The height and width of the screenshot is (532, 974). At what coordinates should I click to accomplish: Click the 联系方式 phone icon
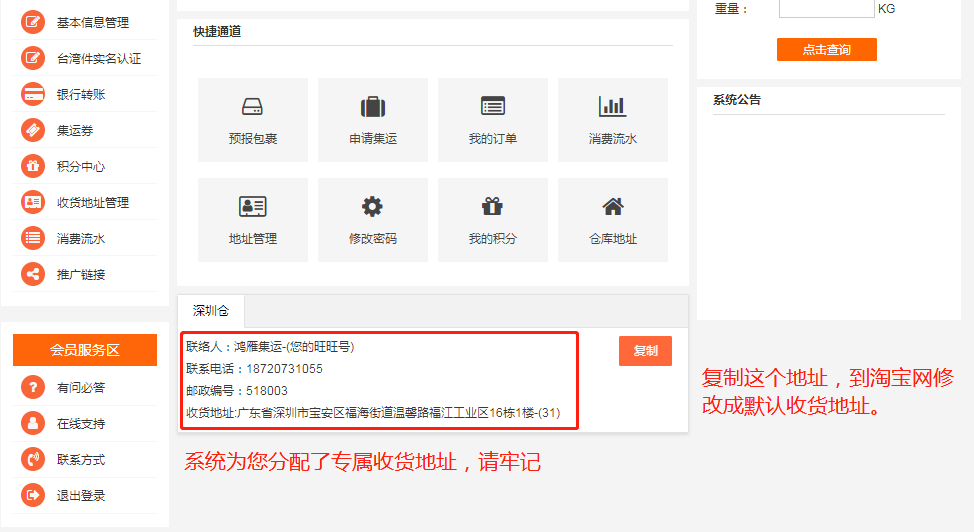33,460
